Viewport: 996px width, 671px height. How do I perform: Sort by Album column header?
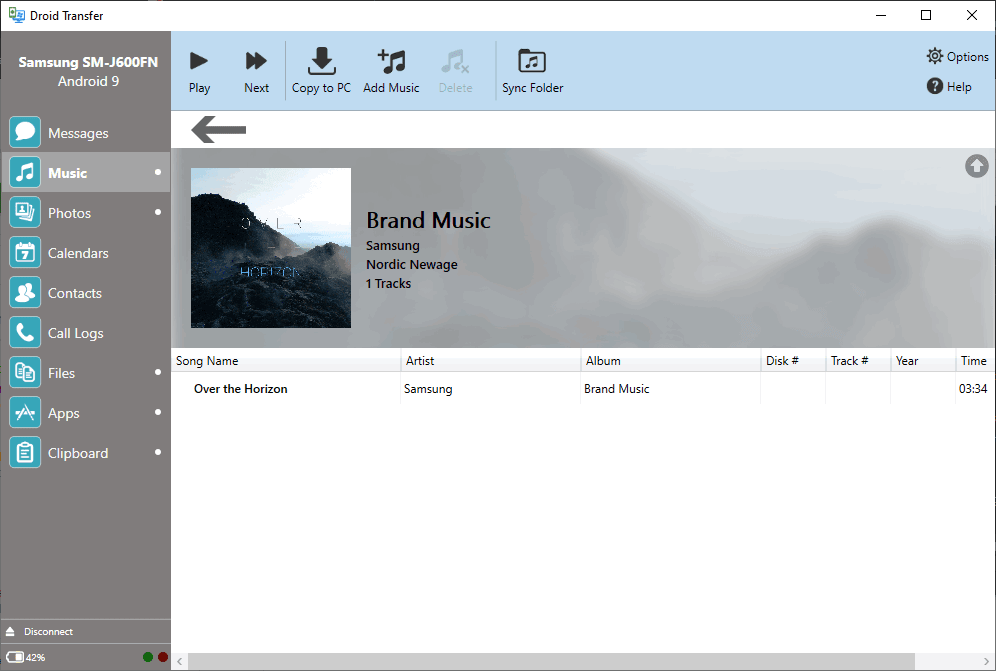[x=671, y=361]
